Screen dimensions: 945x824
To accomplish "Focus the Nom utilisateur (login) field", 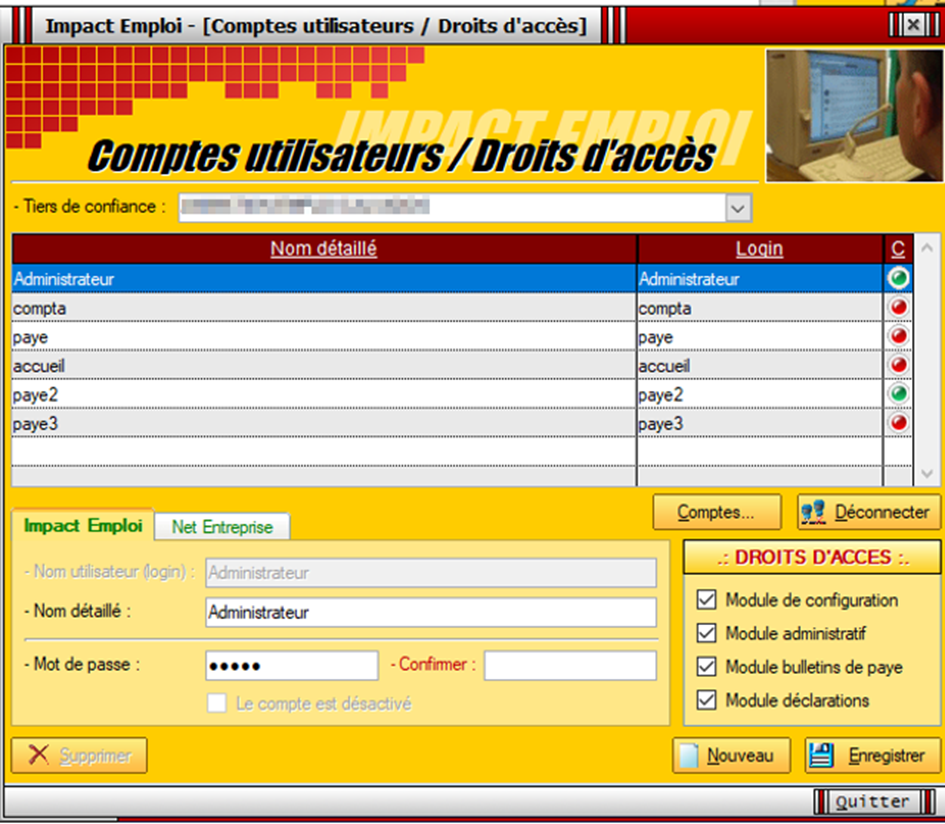I will click(431, 573).
